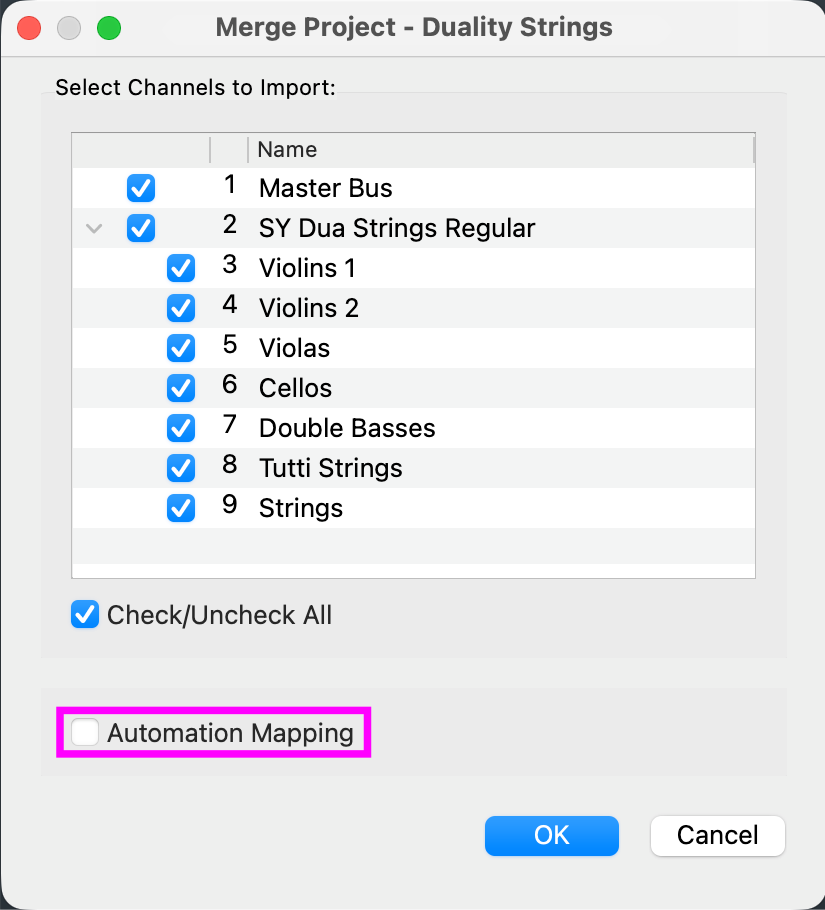Click OK to merge the project

pos(551,835)
